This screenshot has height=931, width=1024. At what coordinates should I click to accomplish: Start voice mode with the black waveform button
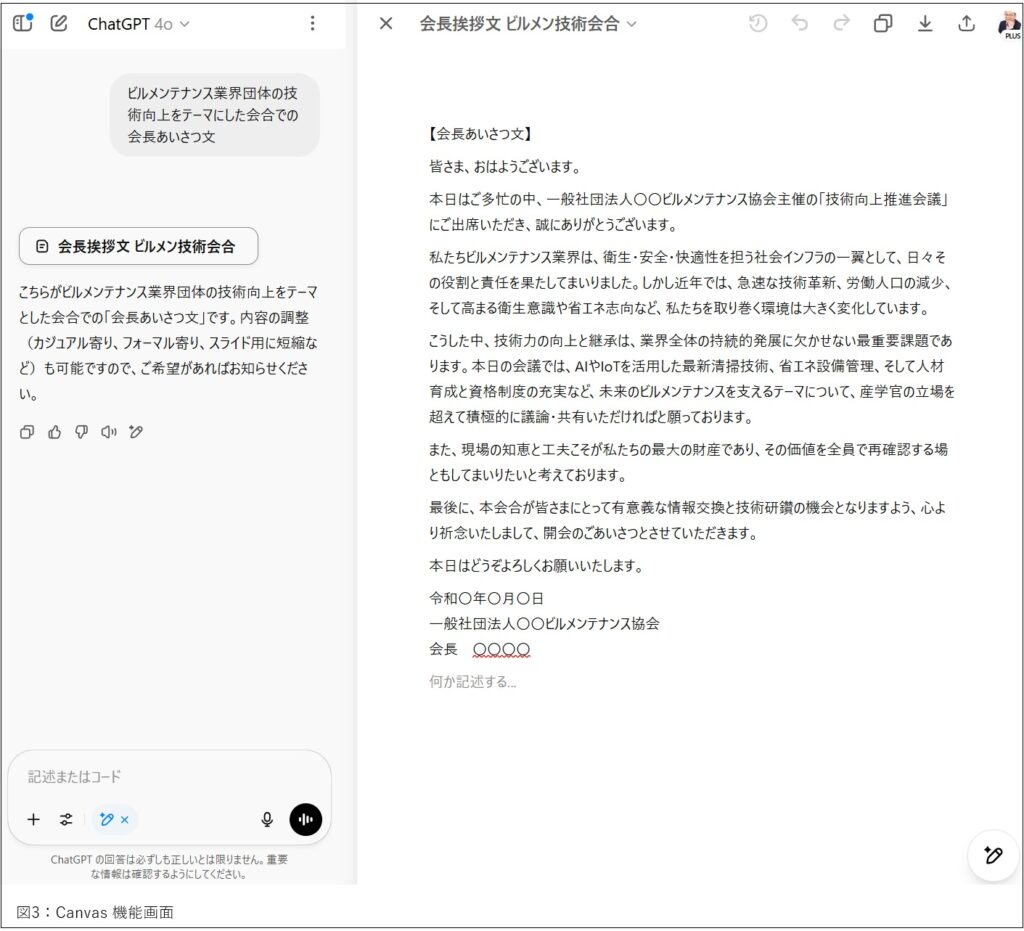pyautogui.click(x=305, y=819)
